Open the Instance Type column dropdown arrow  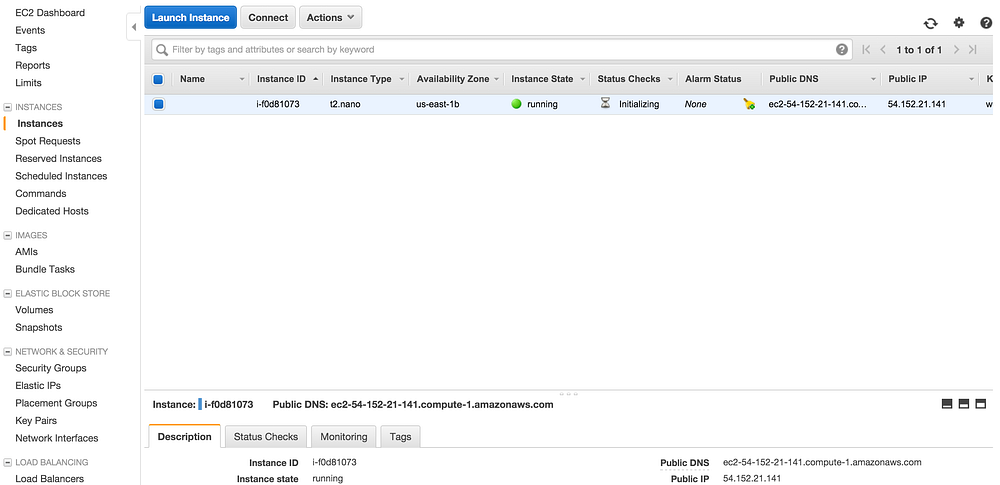click(x=402, y=79)
